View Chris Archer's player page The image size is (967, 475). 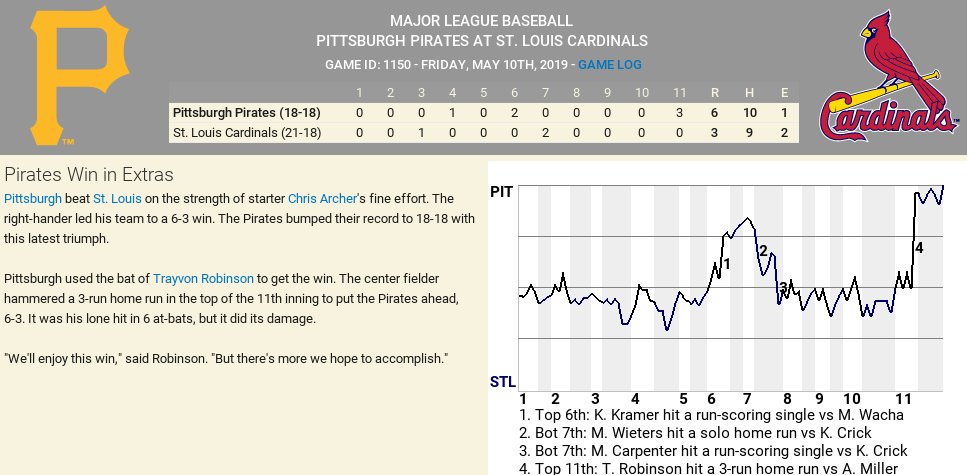click(322, 199)
